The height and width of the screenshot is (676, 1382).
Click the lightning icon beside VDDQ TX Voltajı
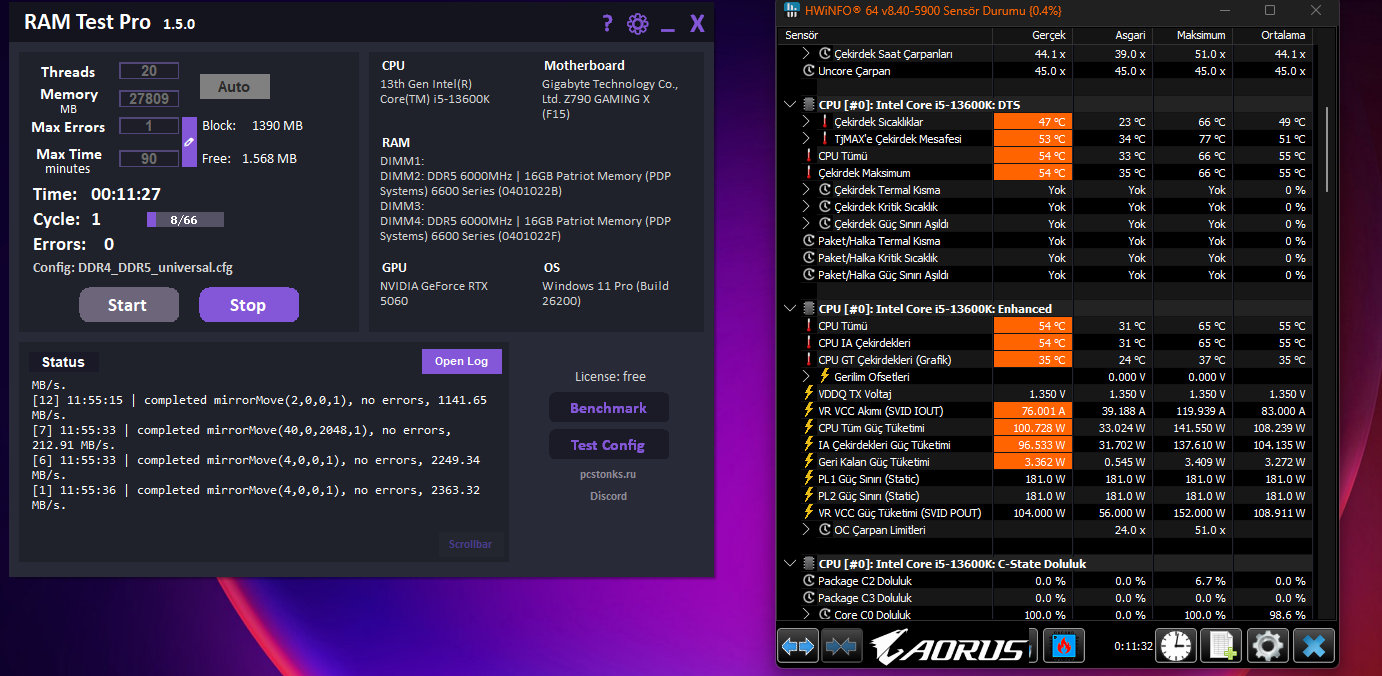pyautogui.click(x=809, y=394)
